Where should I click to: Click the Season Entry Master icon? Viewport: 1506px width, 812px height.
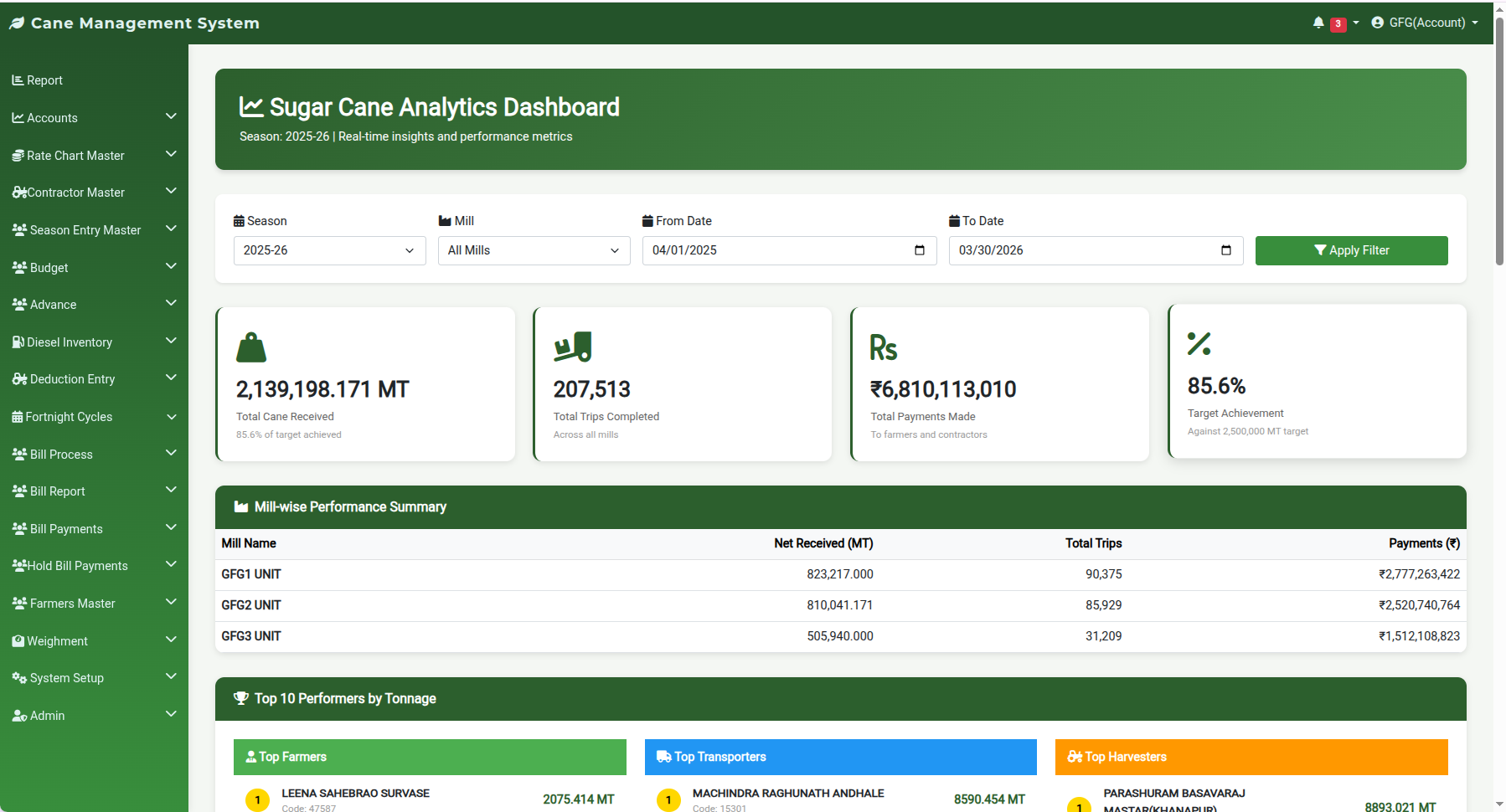tap(20, 229)
